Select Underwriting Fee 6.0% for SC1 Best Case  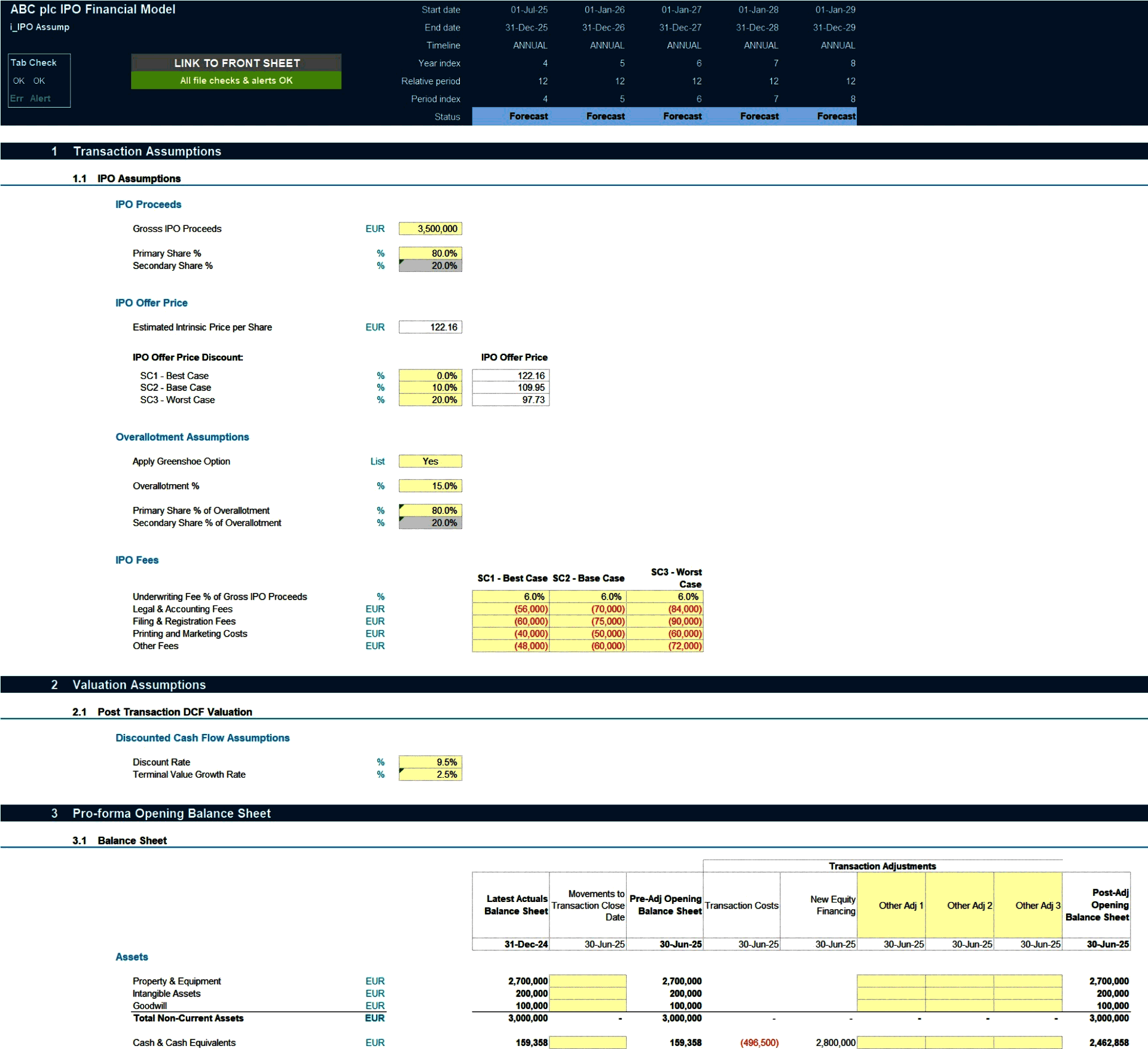511,597
